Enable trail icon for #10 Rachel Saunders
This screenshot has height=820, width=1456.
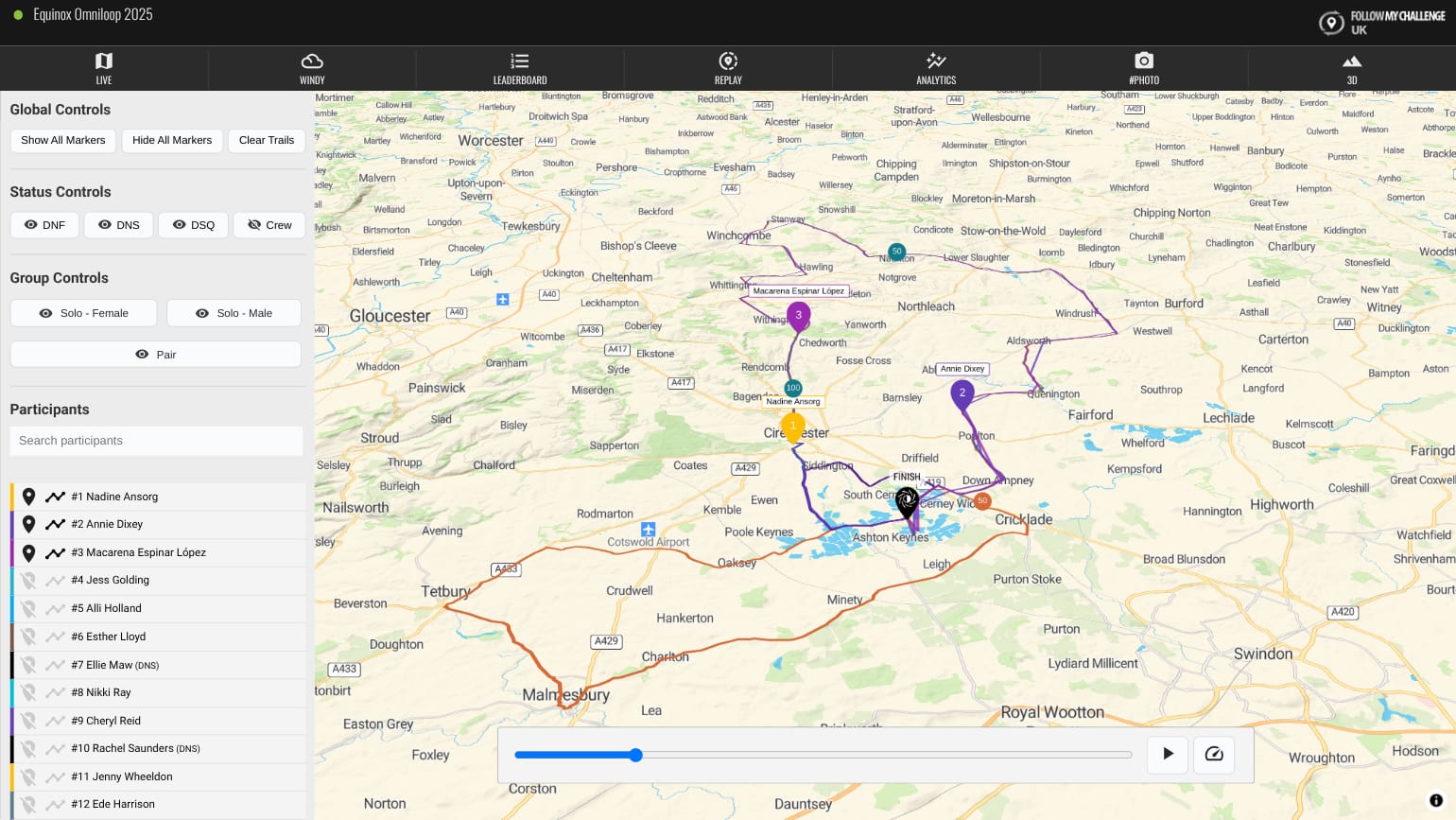point(55,748)
